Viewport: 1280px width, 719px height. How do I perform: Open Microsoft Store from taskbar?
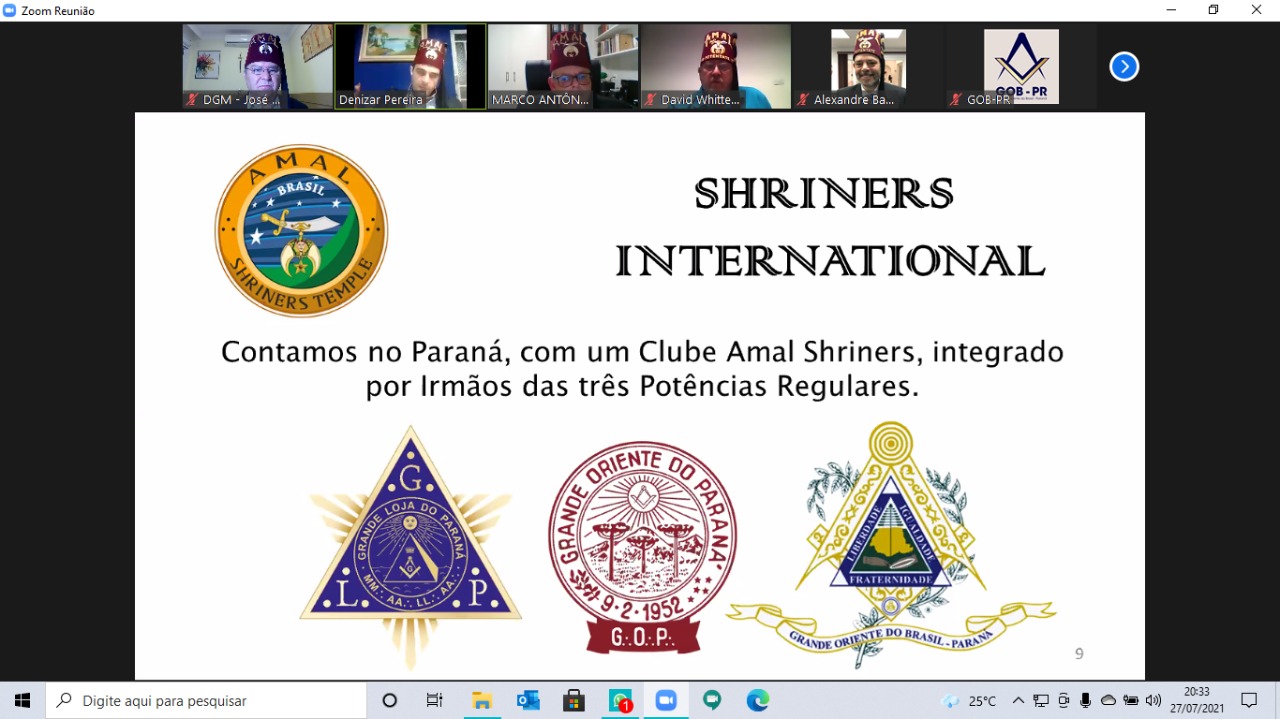pos(574,701)
